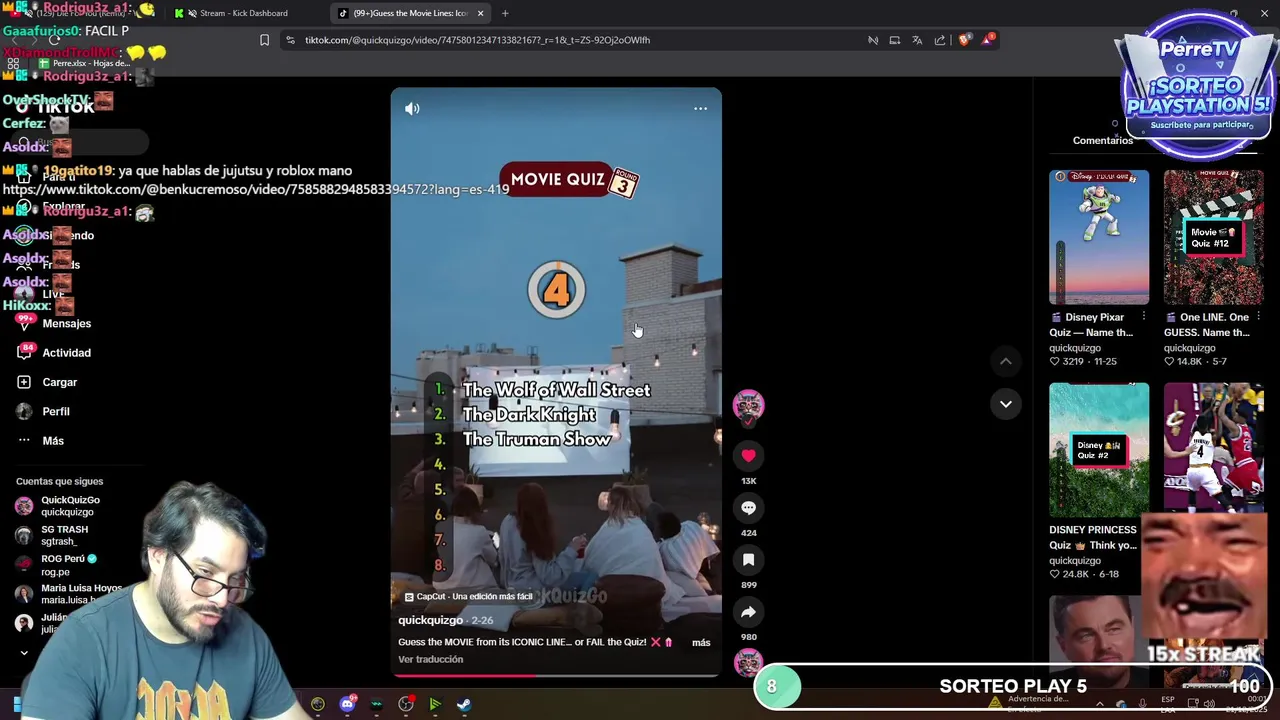Expand the followed accounts list chevron
The image size is (1280, 720).
point(24,653)
